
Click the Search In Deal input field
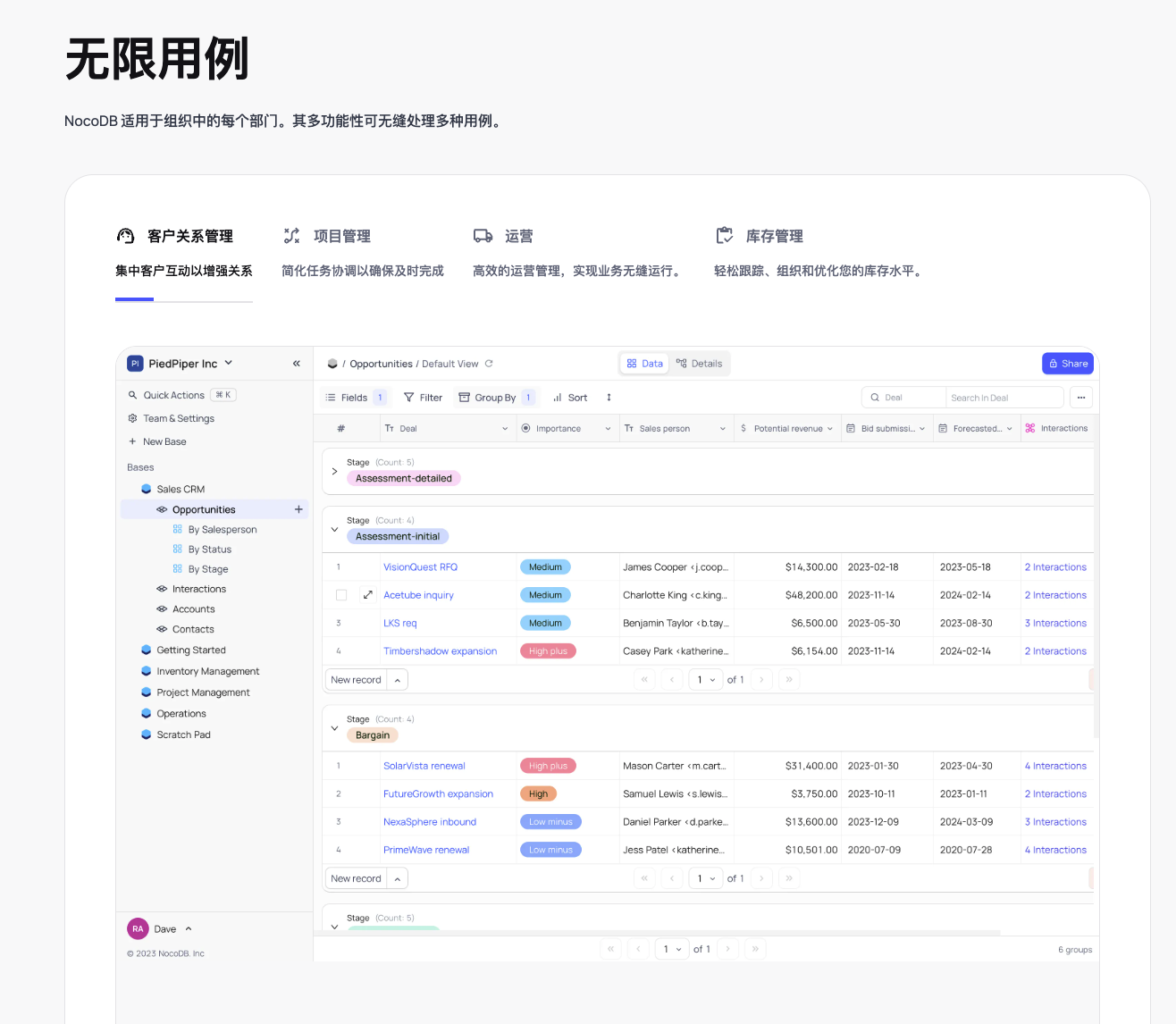click(x=1003, y=398)
